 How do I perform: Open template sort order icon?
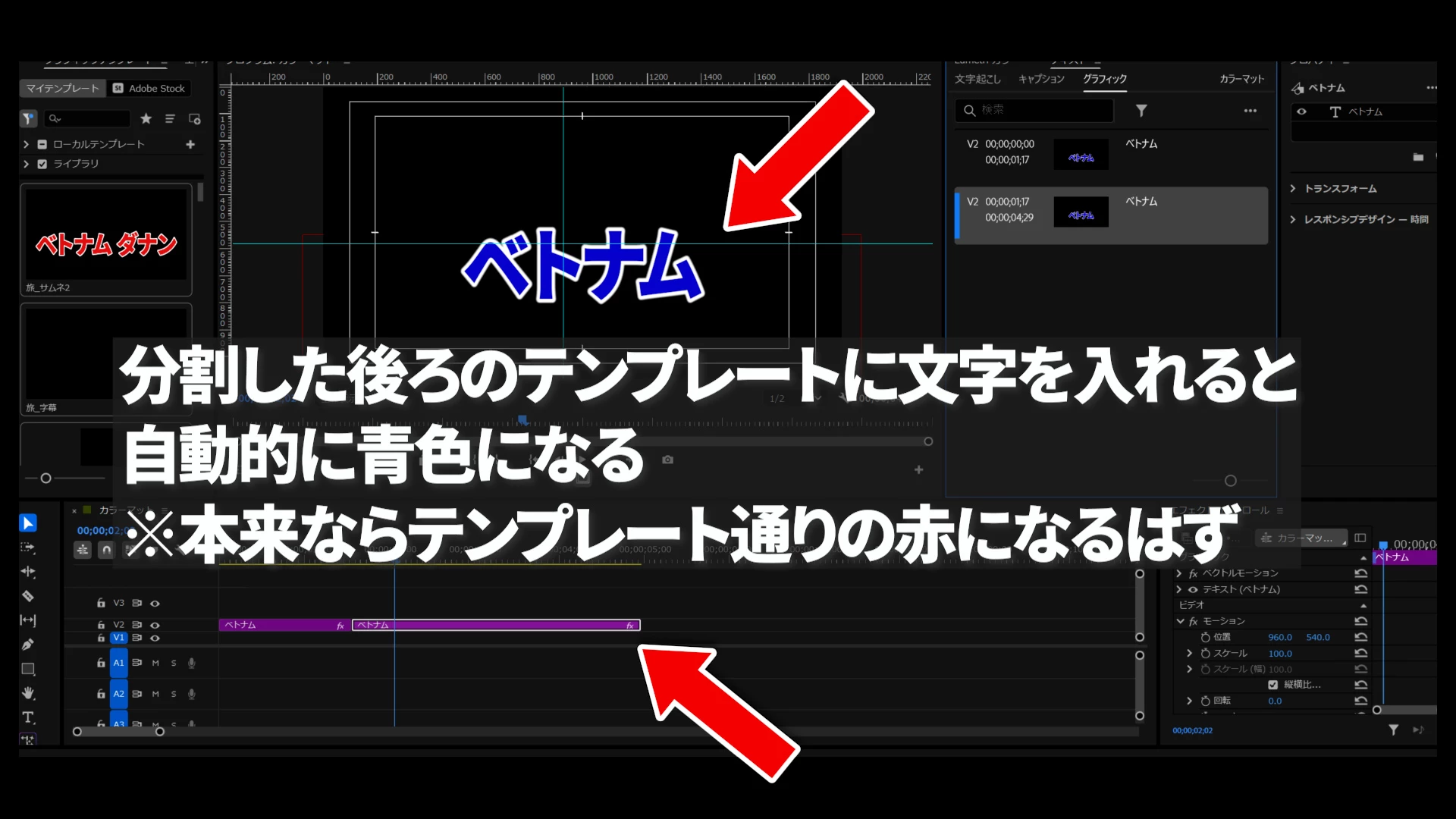(170, 118)
